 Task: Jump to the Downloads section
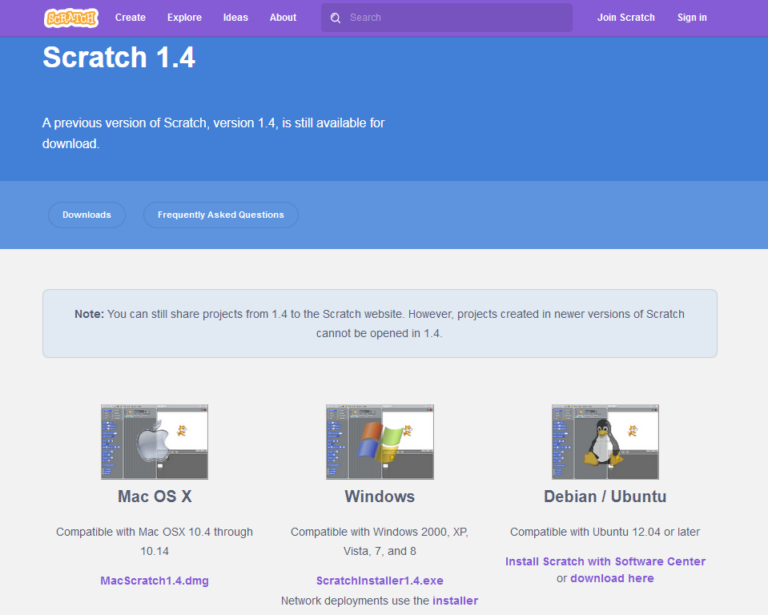click(x=87, y=215)
